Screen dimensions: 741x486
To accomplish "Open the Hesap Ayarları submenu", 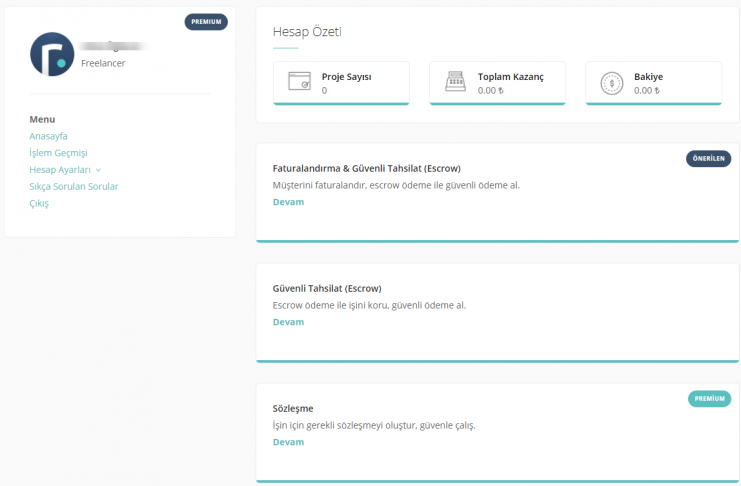I will 60,170.
